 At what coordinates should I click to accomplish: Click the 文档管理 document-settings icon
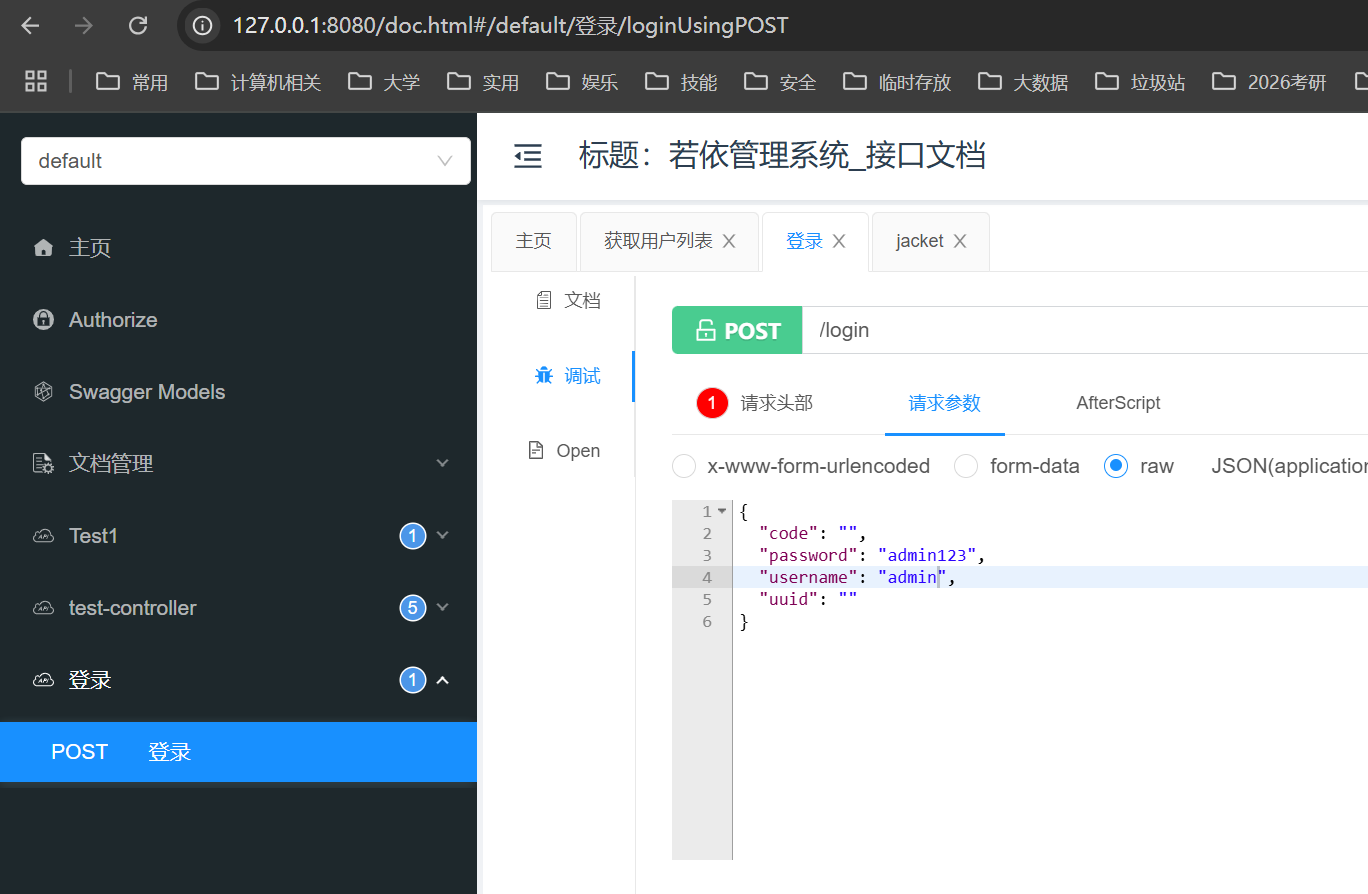[x=43, y=464]
